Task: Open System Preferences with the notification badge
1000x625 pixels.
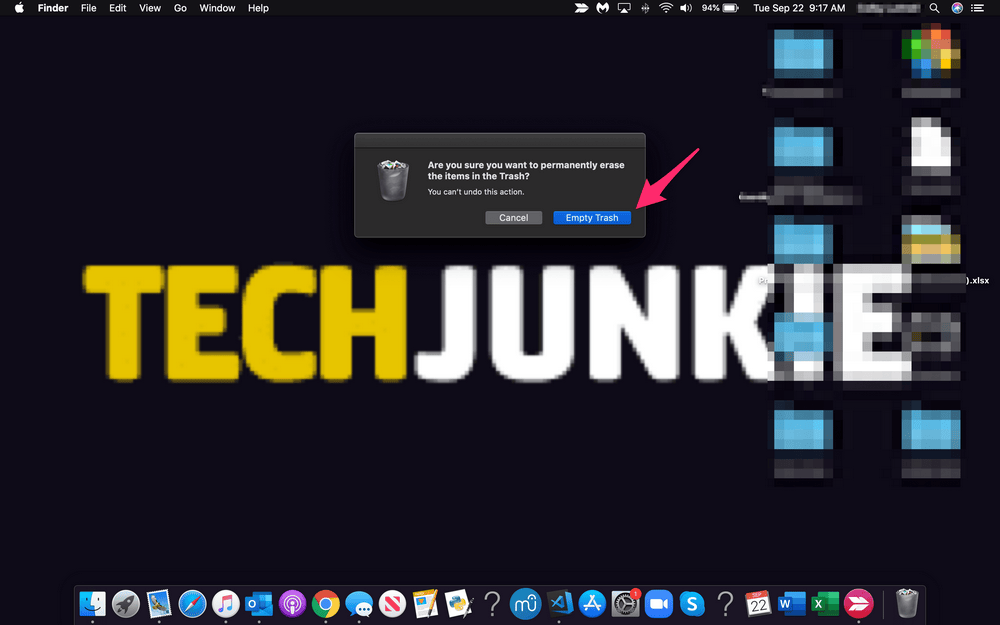Action: [x=624, y=604]
